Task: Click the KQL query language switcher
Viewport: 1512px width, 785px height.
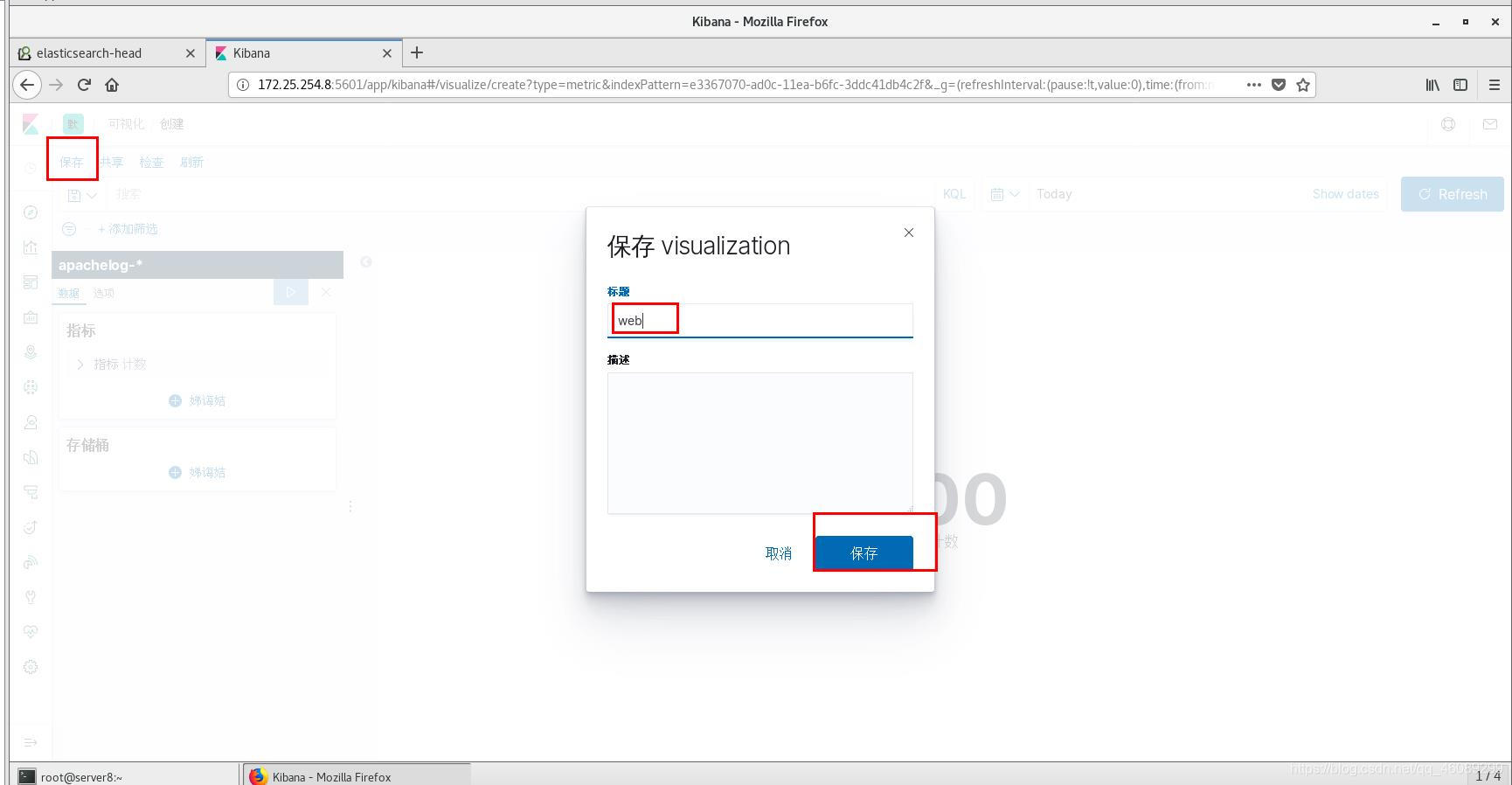Action: 954,194
